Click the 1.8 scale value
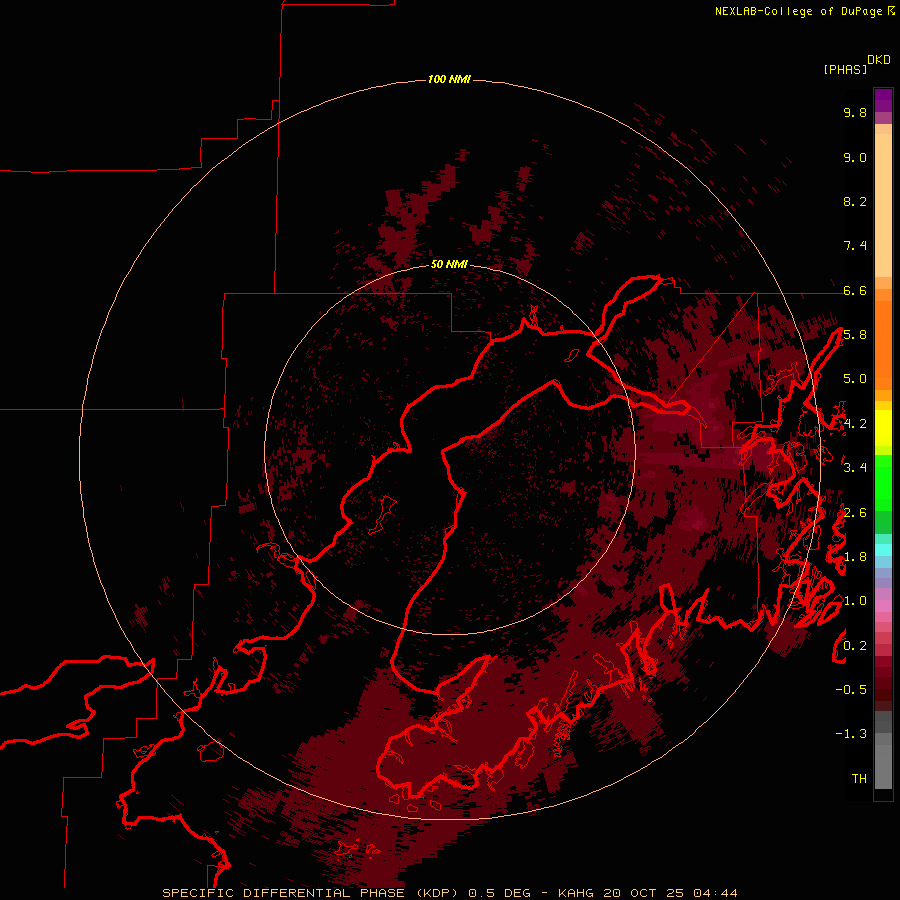Screen dimensions: 900x900 pos(855,557)
